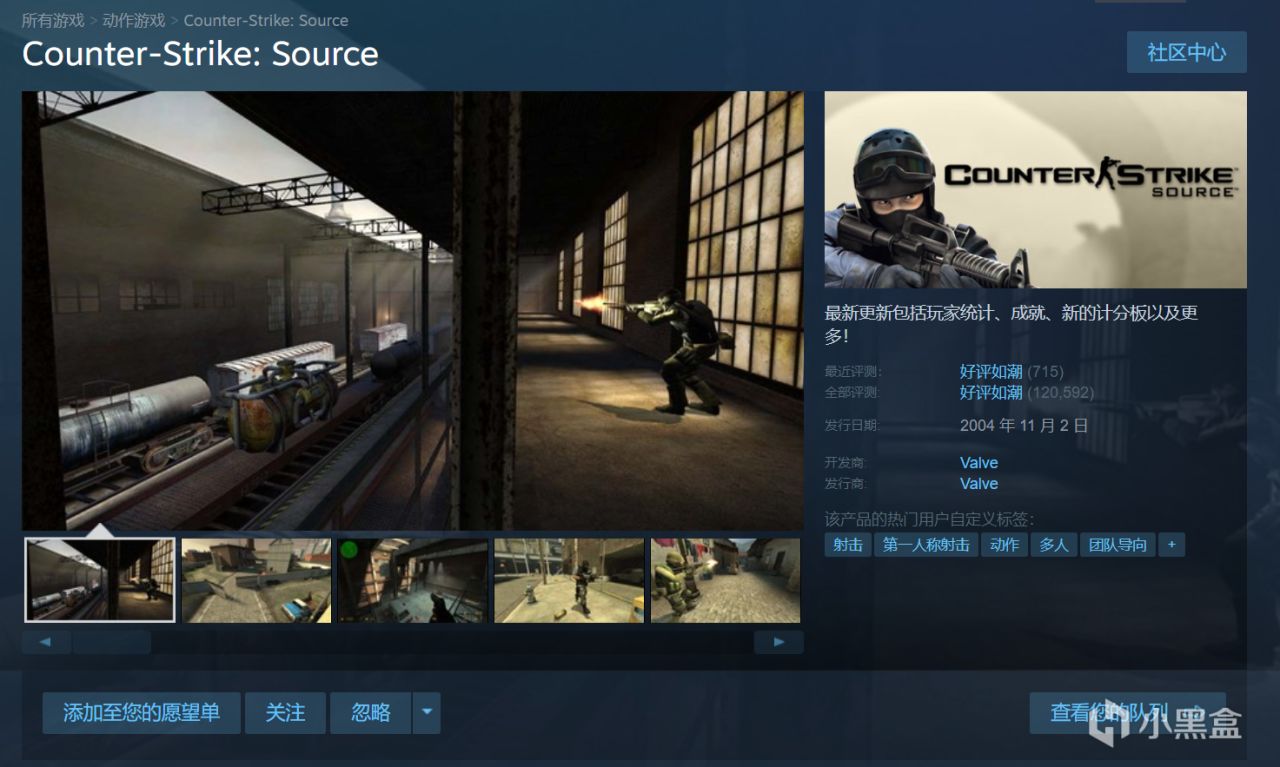Select the 第一人称射击 tag
This screenshot has height=767, width=1280.
pos(926,545)
